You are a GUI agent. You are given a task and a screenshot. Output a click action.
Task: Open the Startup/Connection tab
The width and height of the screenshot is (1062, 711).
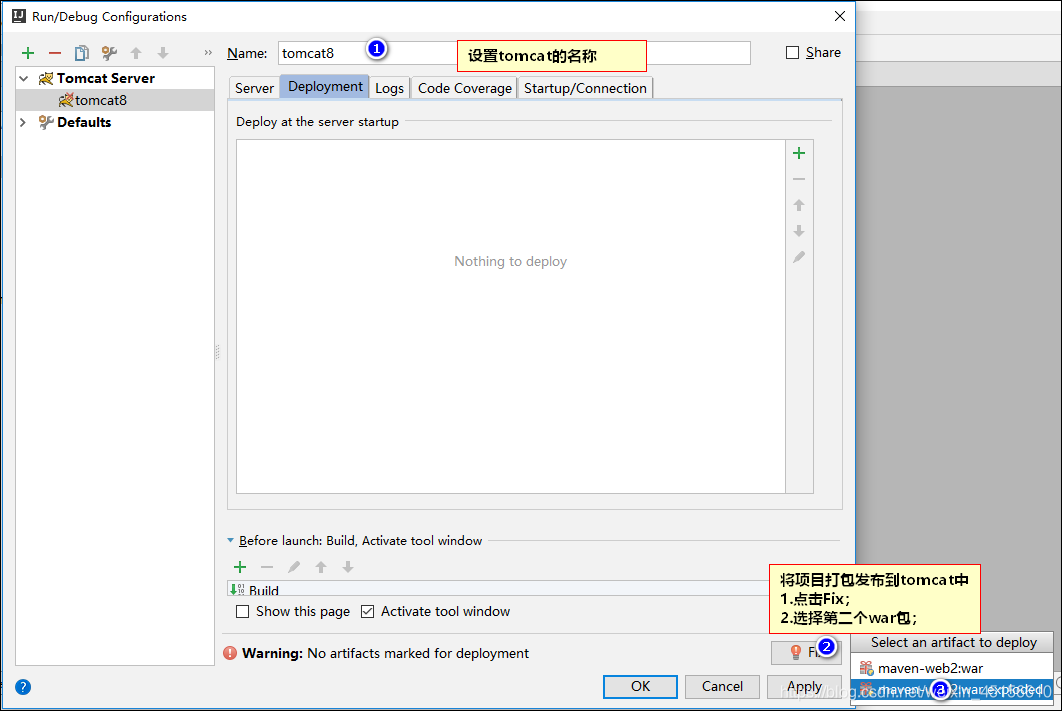[585, 88]
